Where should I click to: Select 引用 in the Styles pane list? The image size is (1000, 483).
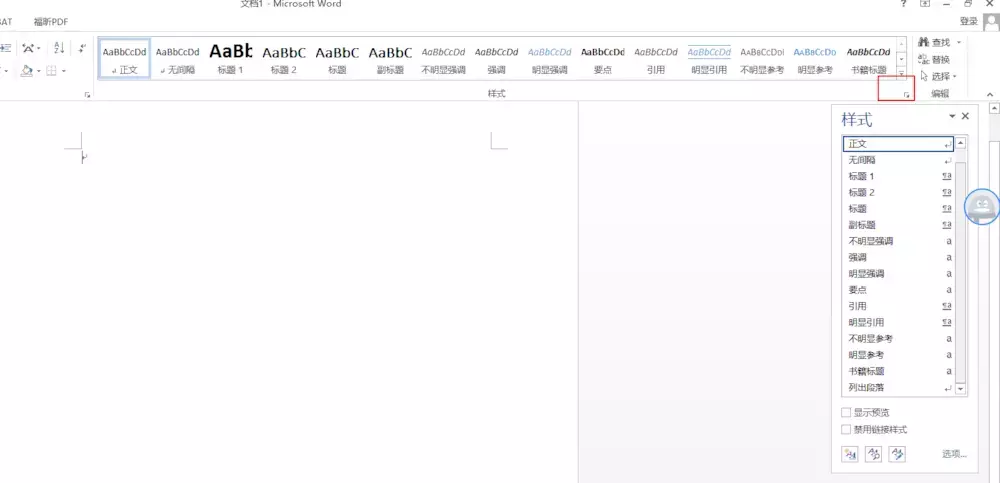pos(899,306)
